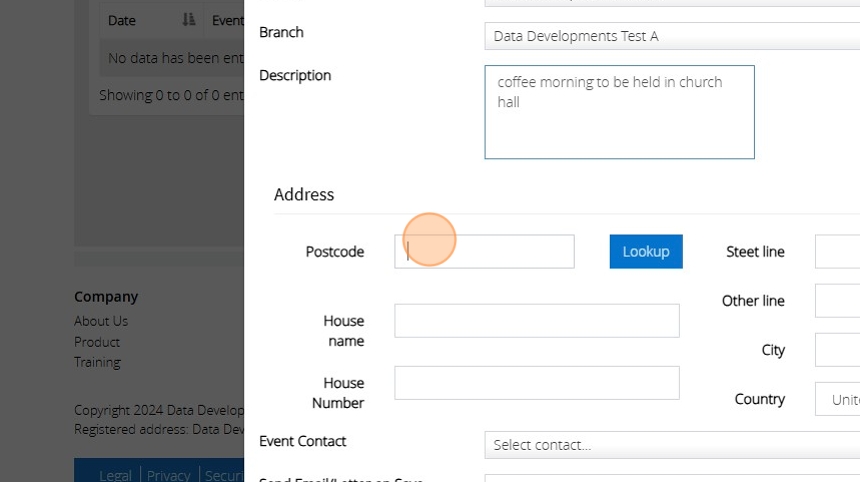
Task: Open the Branch dropdown
Action: click(x=671, y=36)
